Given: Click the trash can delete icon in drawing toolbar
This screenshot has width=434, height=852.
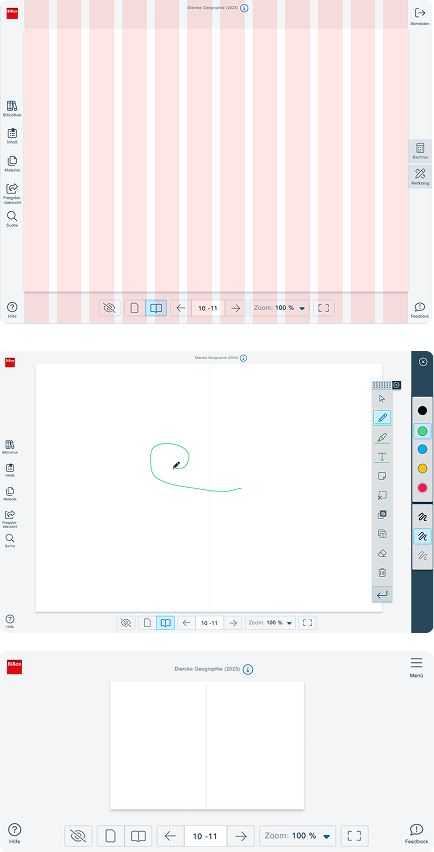Looking at the screenshot, I should (382, 573).
